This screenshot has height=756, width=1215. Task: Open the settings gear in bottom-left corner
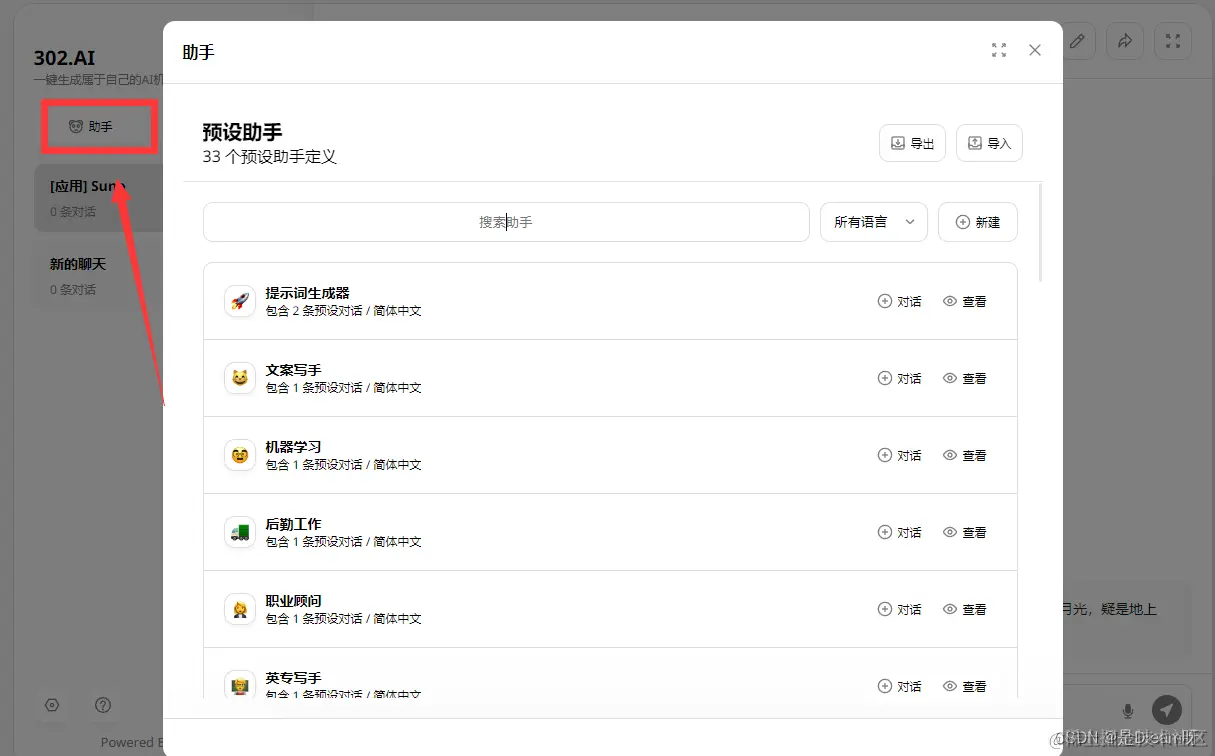52,705
